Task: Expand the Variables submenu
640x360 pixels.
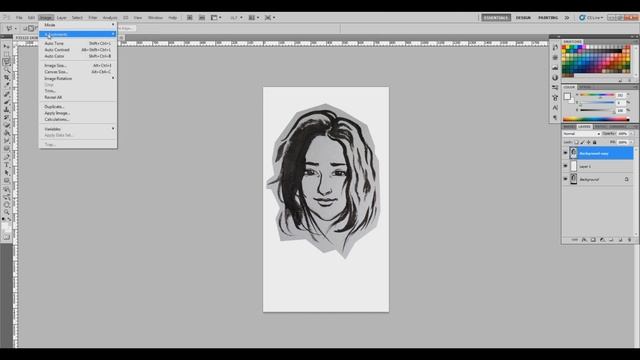Action: pyautogui.click(x=78, y=129)
